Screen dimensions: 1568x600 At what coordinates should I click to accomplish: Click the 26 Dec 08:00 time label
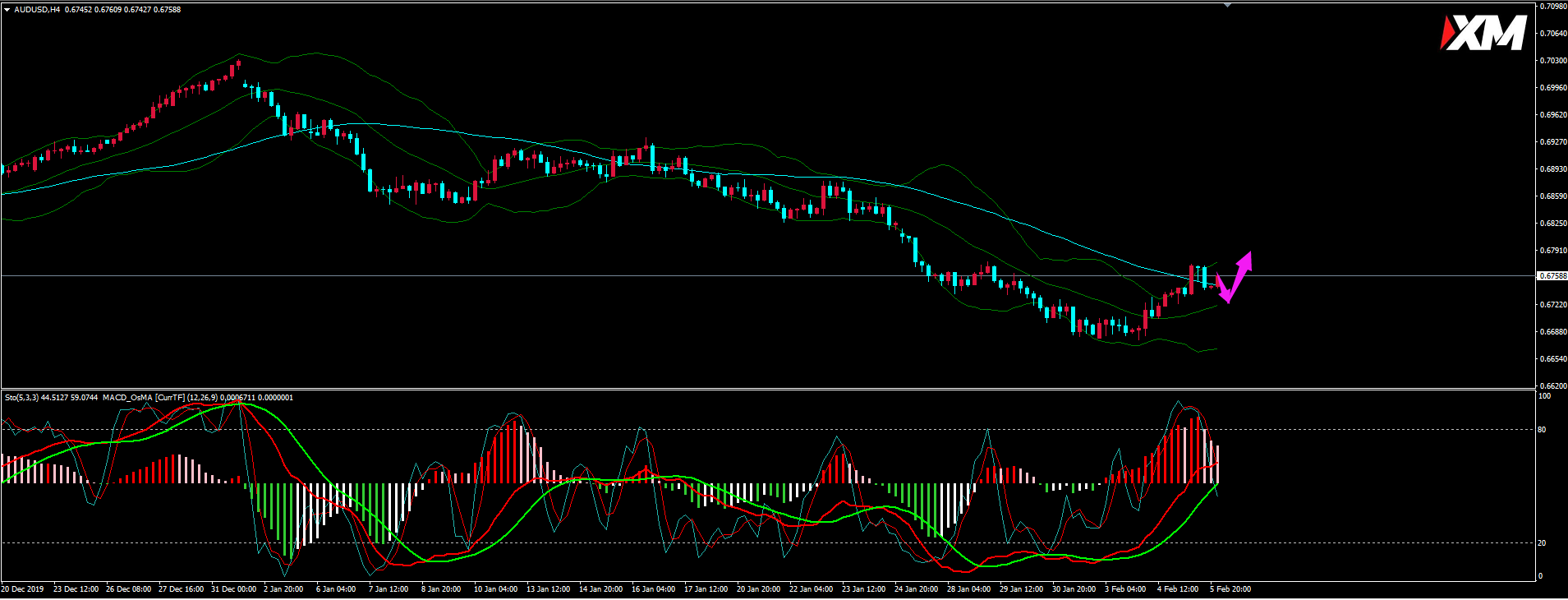(x=129, y=589)
